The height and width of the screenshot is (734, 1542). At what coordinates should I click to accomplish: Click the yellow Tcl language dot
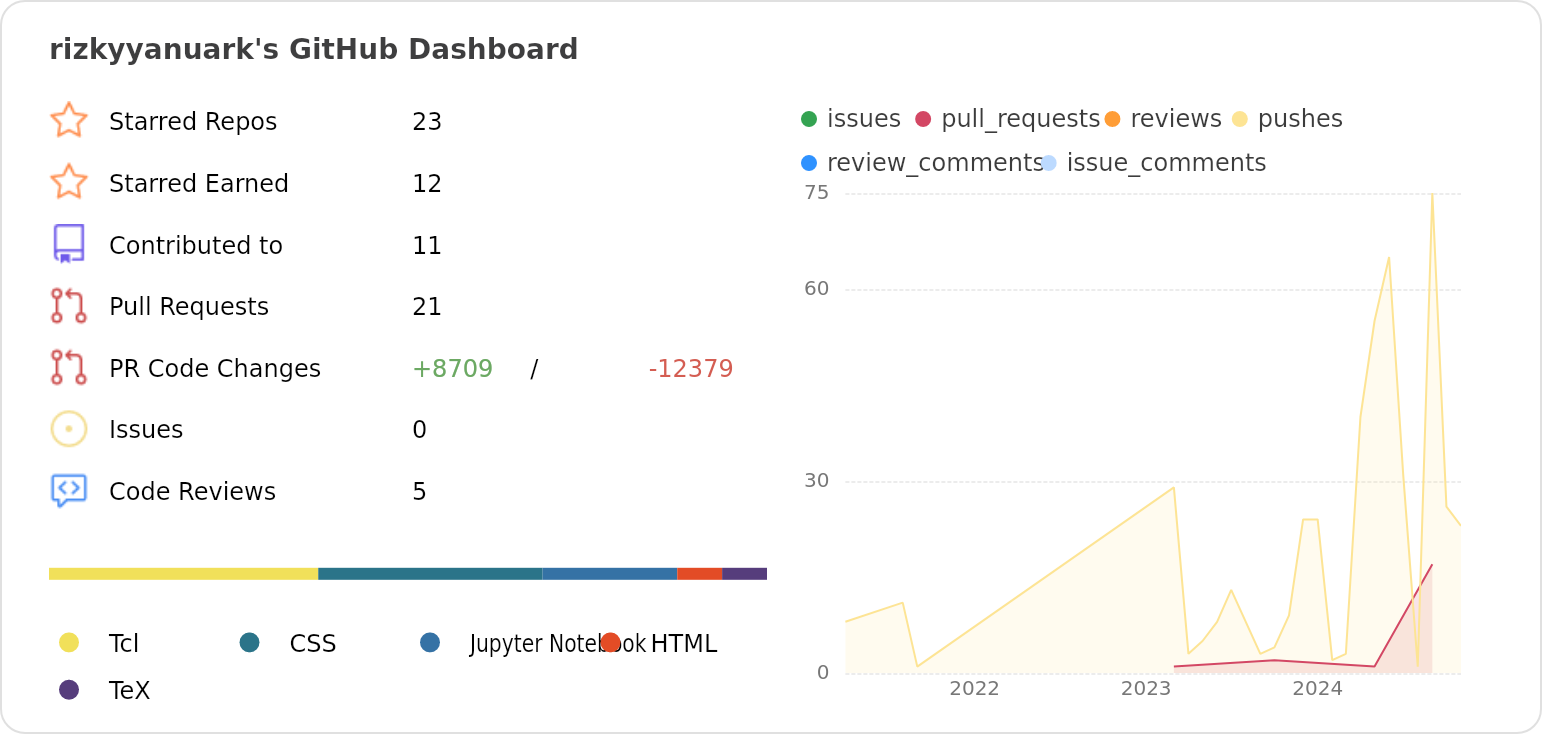tap(69, 642)
